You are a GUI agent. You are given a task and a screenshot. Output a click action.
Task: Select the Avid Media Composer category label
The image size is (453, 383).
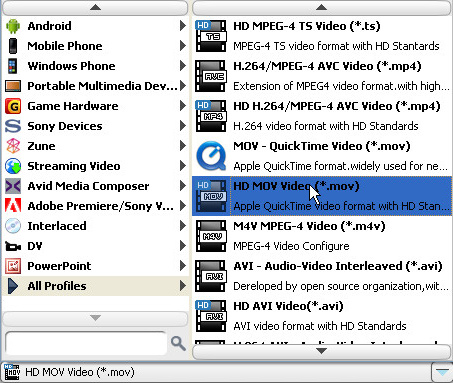click(88, 186)
